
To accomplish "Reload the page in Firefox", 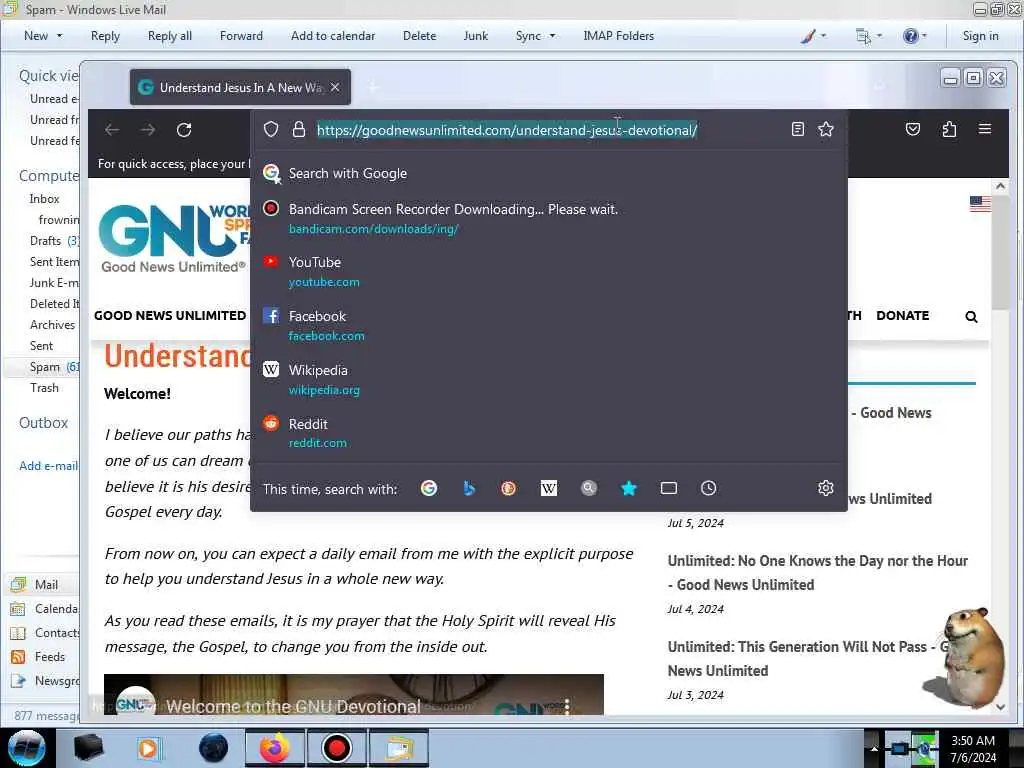I will tap(184, 130).
